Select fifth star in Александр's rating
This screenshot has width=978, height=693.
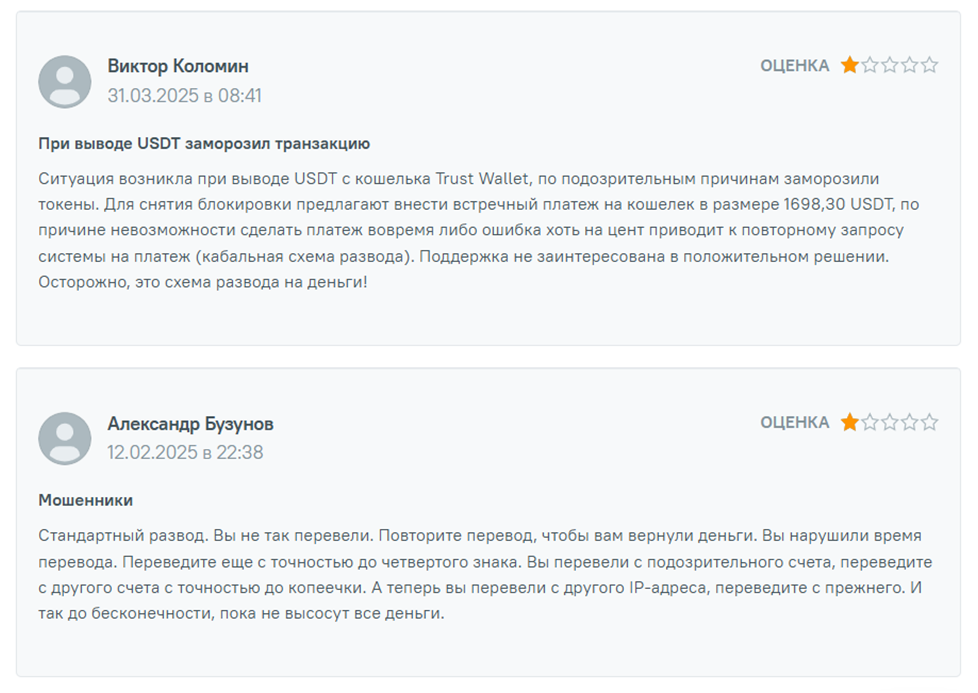coord(929,422)
